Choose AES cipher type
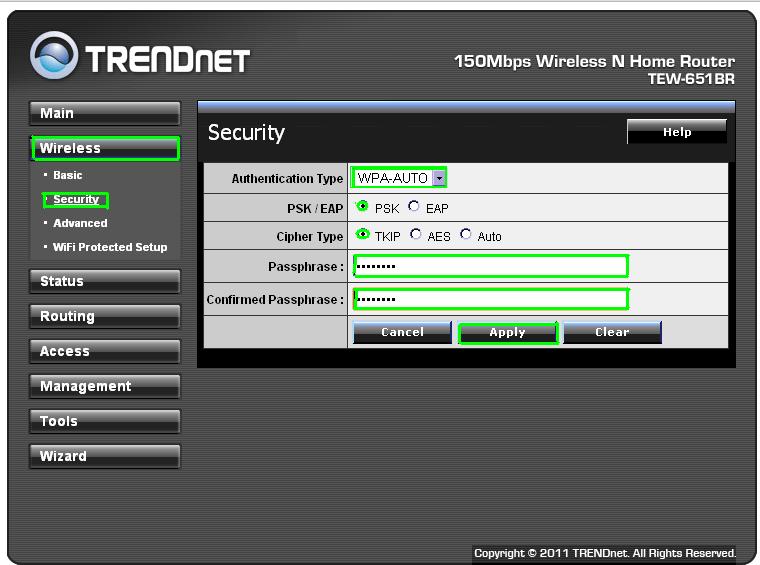 (416, 236)
